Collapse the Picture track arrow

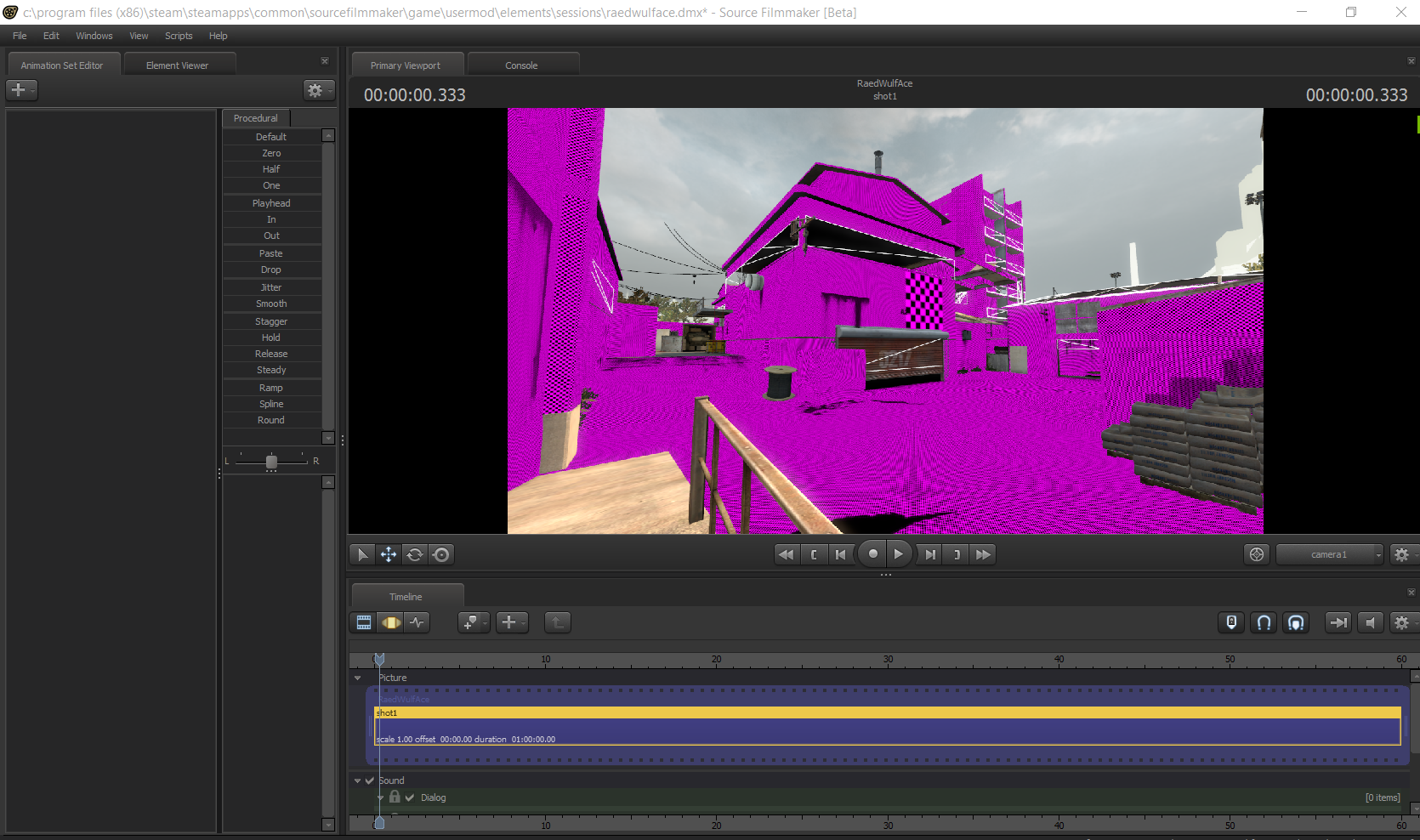(357, 678)
